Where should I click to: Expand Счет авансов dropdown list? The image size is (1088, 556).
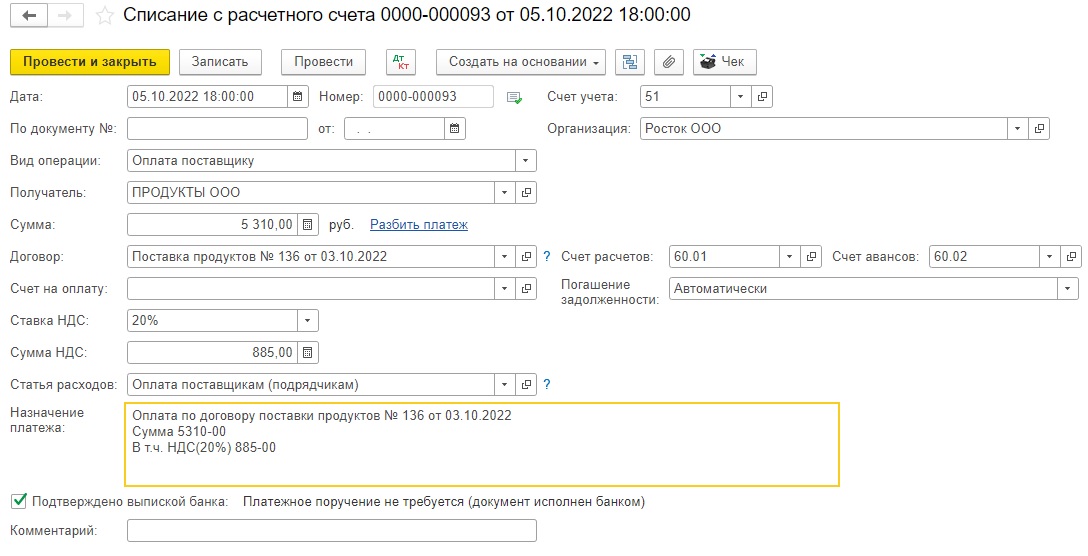tap(1050, 256)
